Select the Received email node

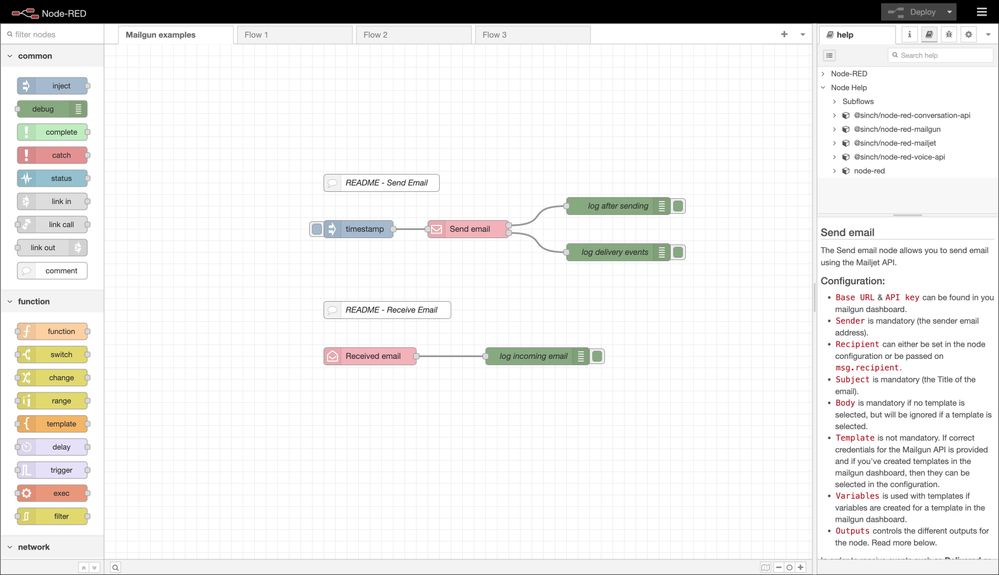[370, 356]
